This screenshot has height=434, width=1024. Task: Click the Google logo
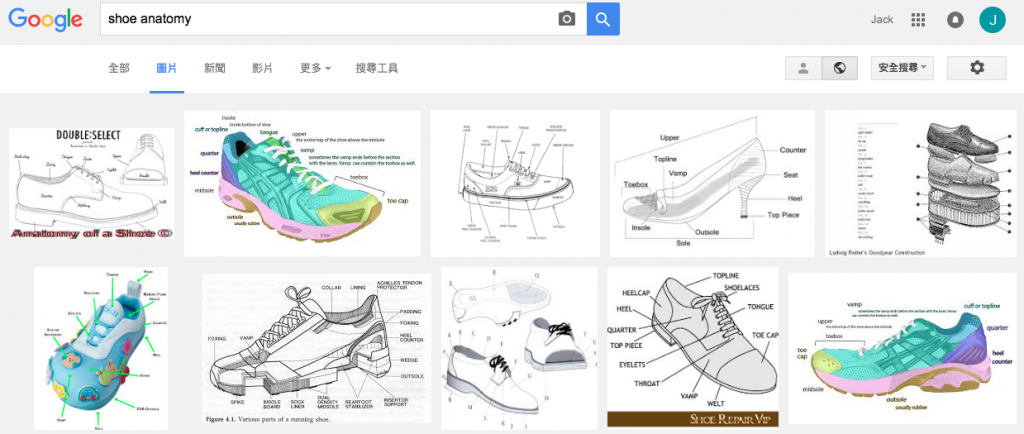tap(44, 21)
